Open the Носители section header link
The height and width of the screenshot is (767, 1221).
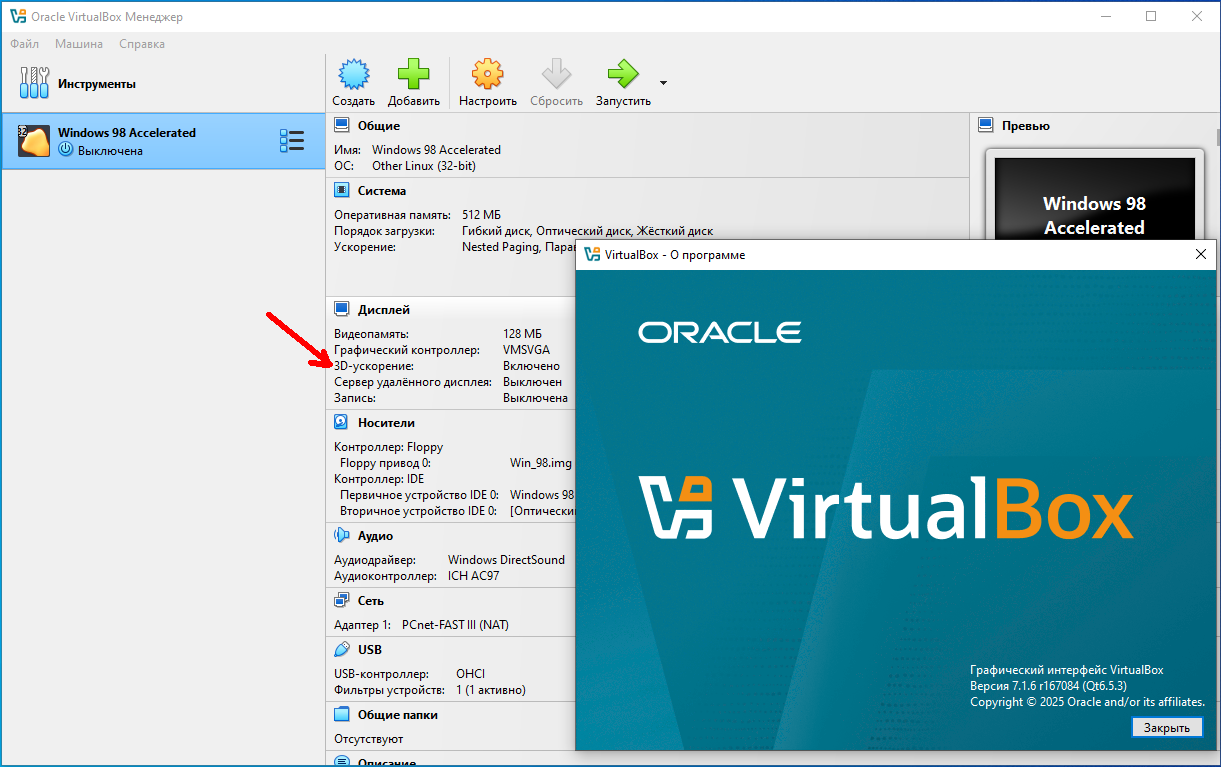[x=386, y=423]
